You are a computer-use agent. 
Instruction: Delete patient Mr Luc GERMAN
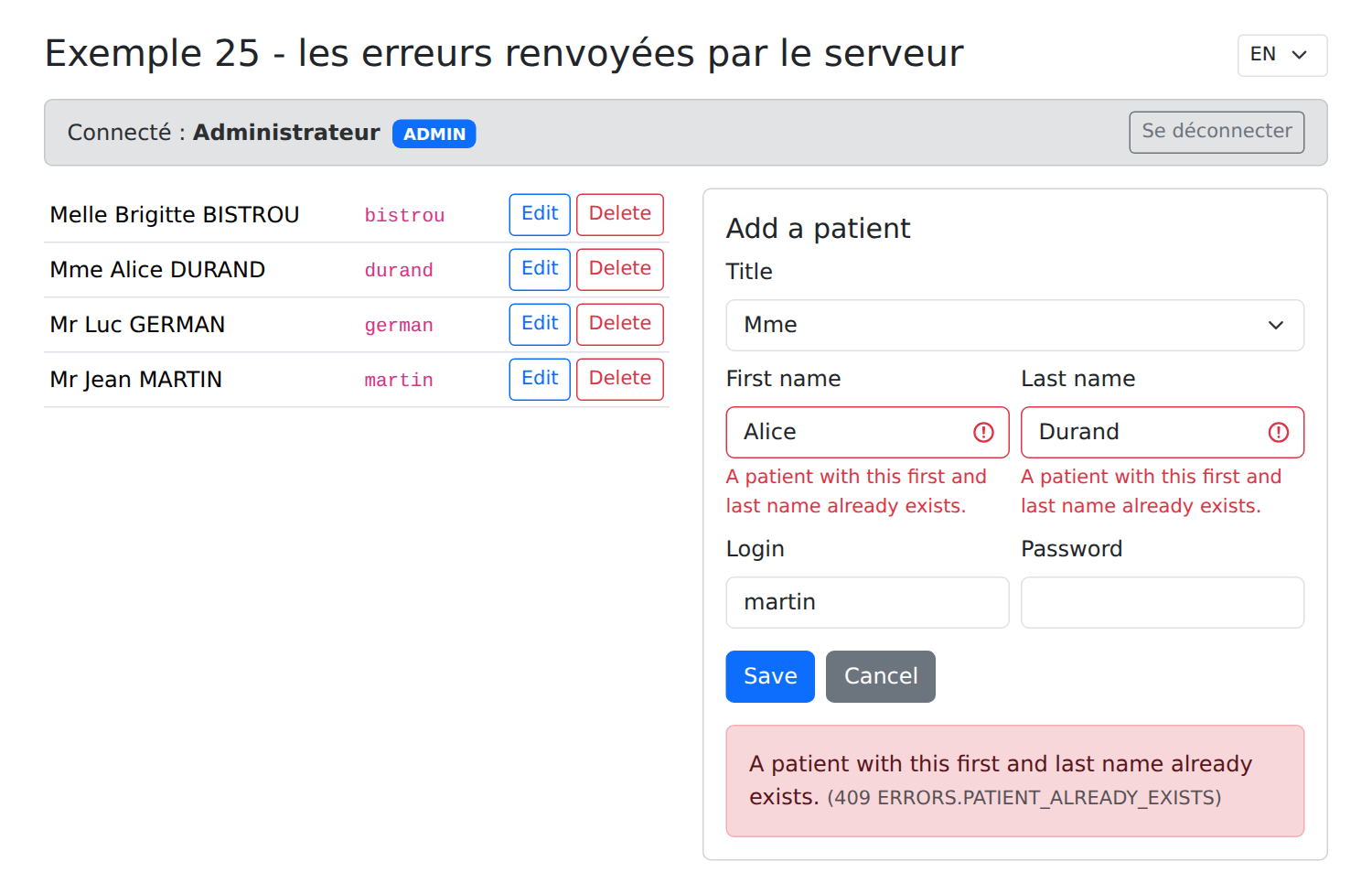[x=620, y=324]
